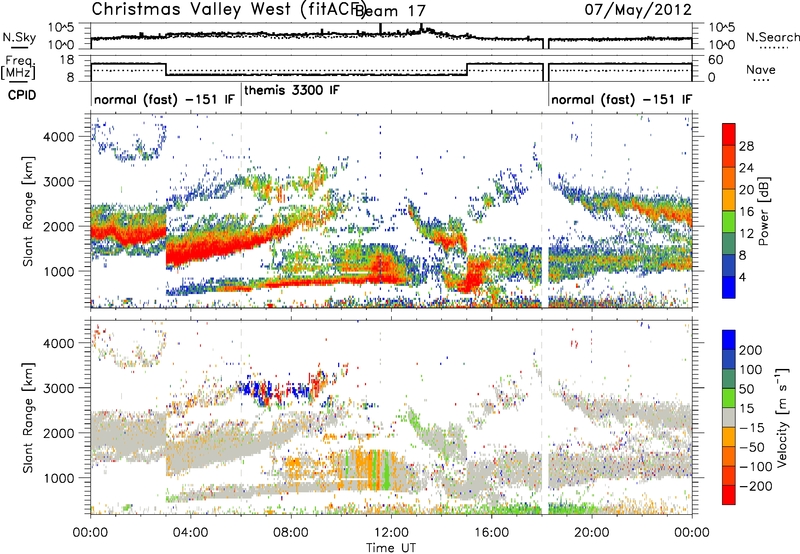Viewport: 800px width, 554px height.
Task: Click the '16:00' time axis tick
Action: (x=491, y=533)
